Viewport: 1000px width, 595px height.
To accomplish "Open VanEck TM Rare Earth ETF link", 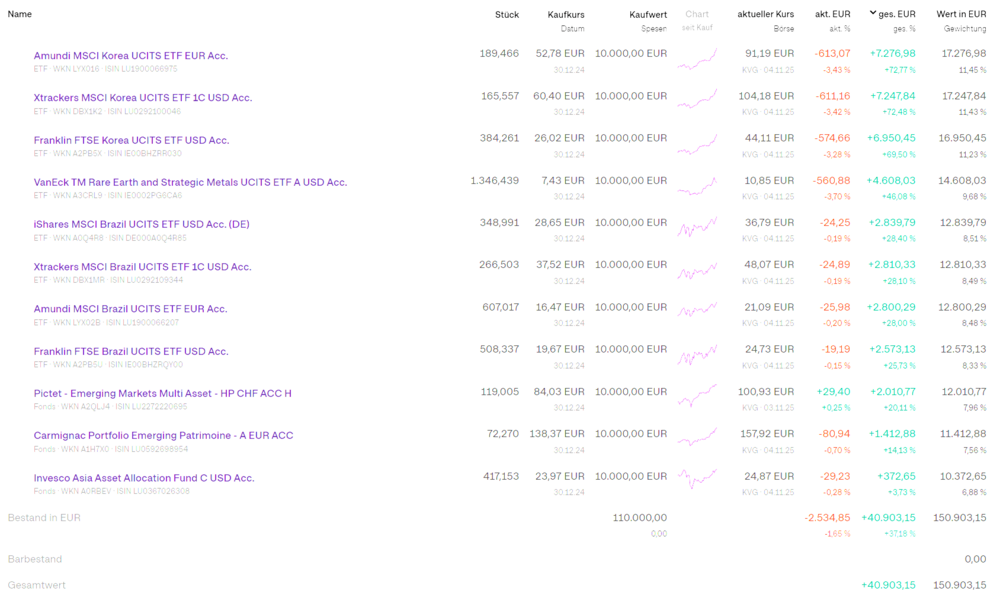I will (190, 182).
